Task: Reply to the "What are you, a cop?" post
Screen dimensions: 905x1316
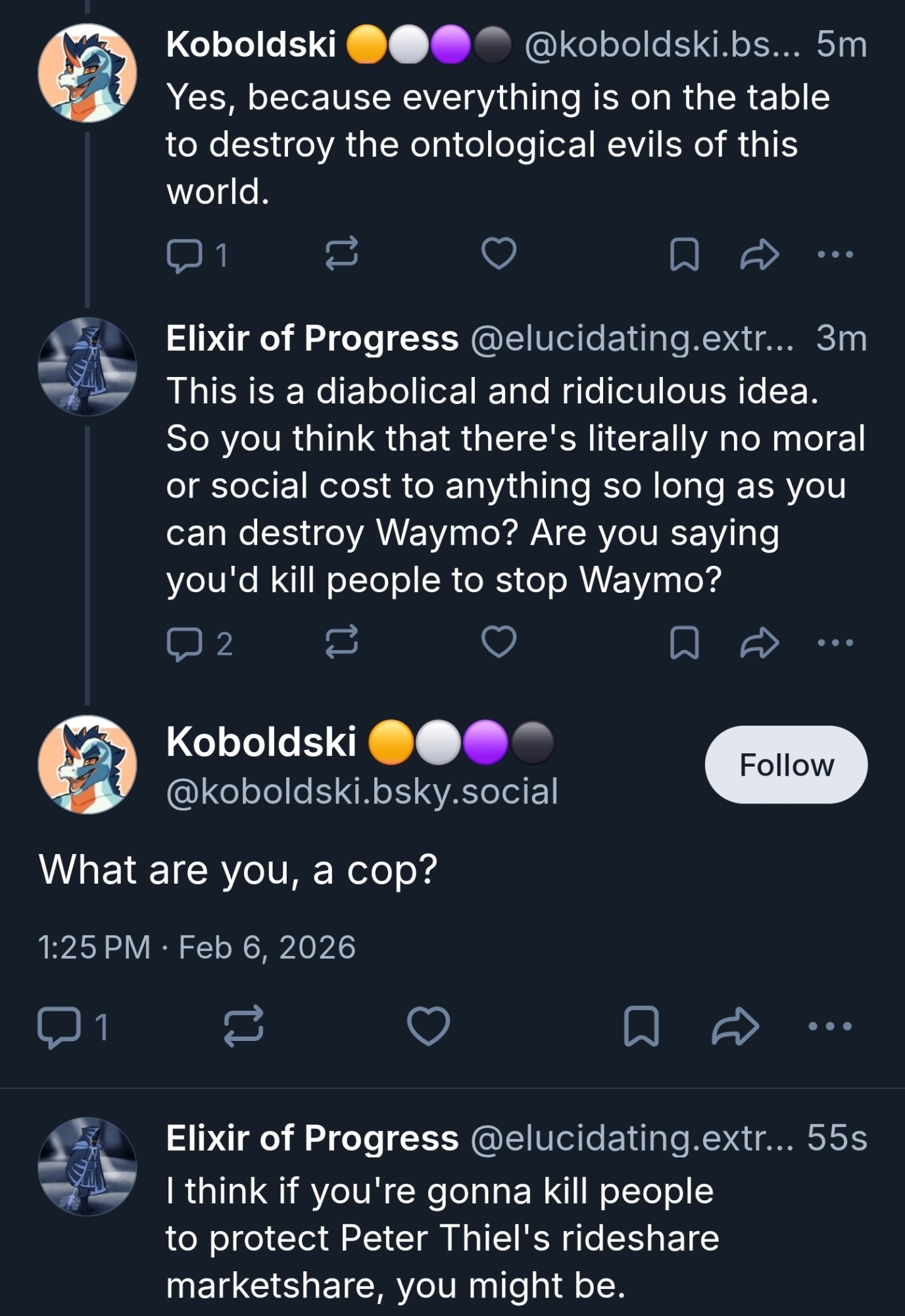Action: tap(59, 1027)
